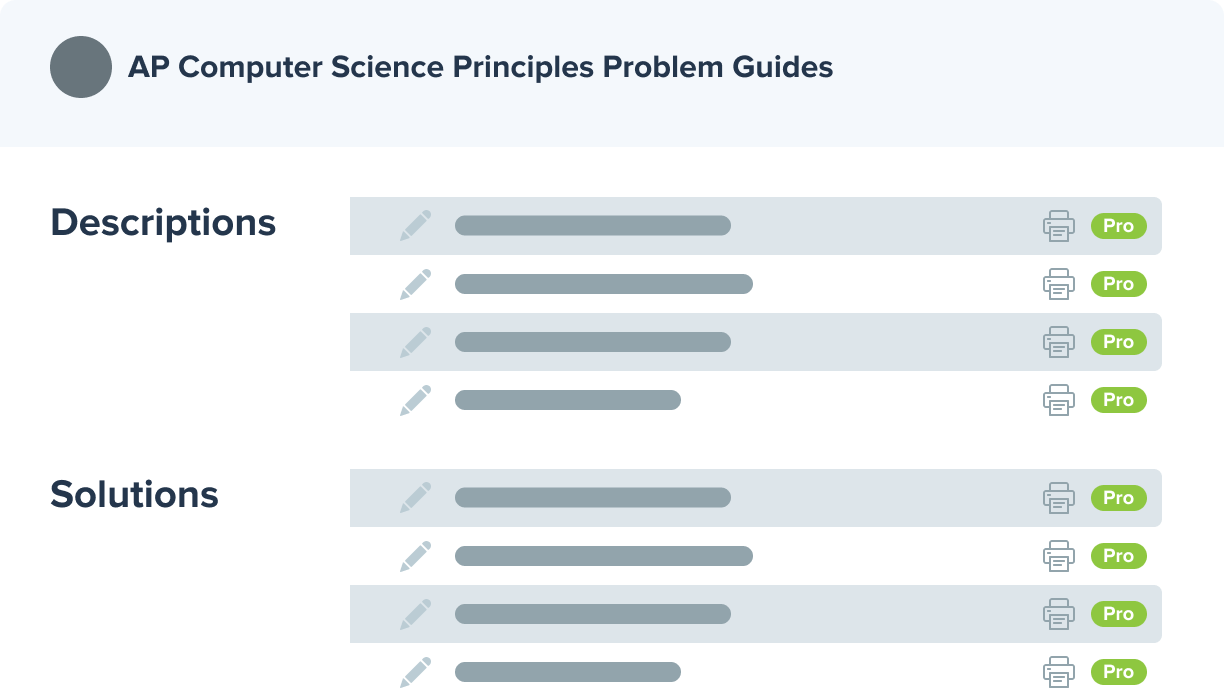Click the printer icon in third Descriptions row
This screenshot has width=1224, height=691.
click(x=1059, y=342)
